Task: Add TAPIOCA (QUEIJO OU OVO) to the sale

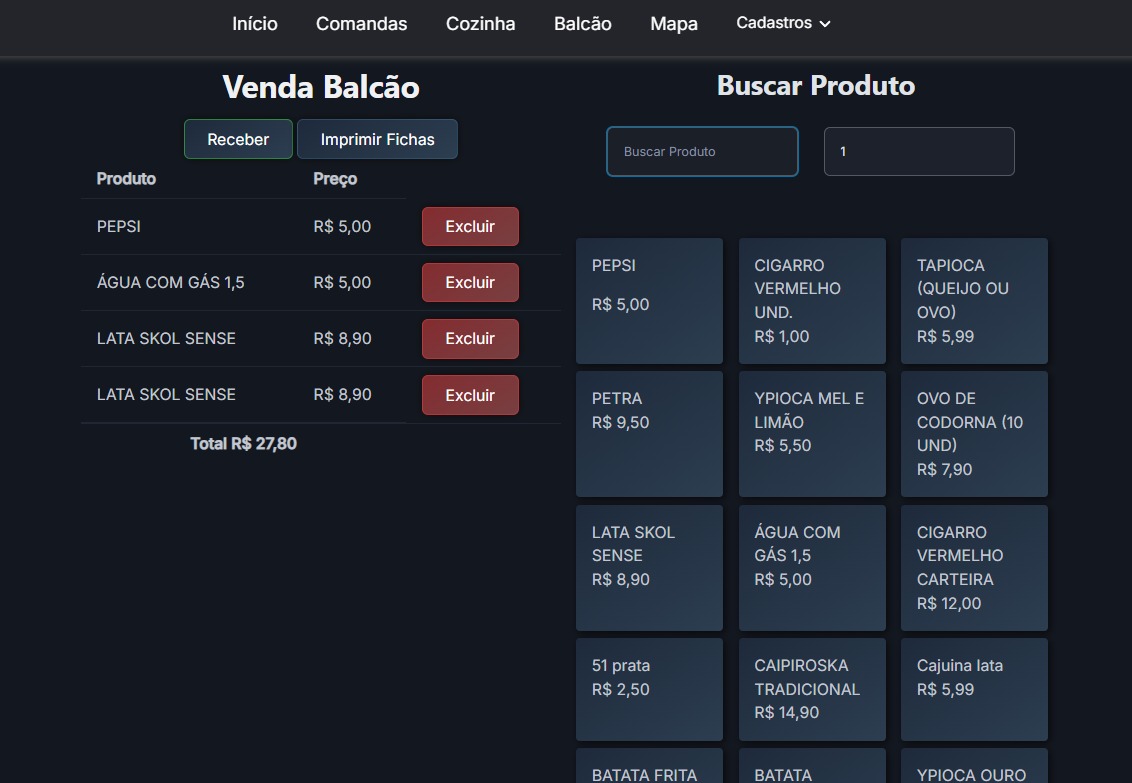Action: click(974, 301)
